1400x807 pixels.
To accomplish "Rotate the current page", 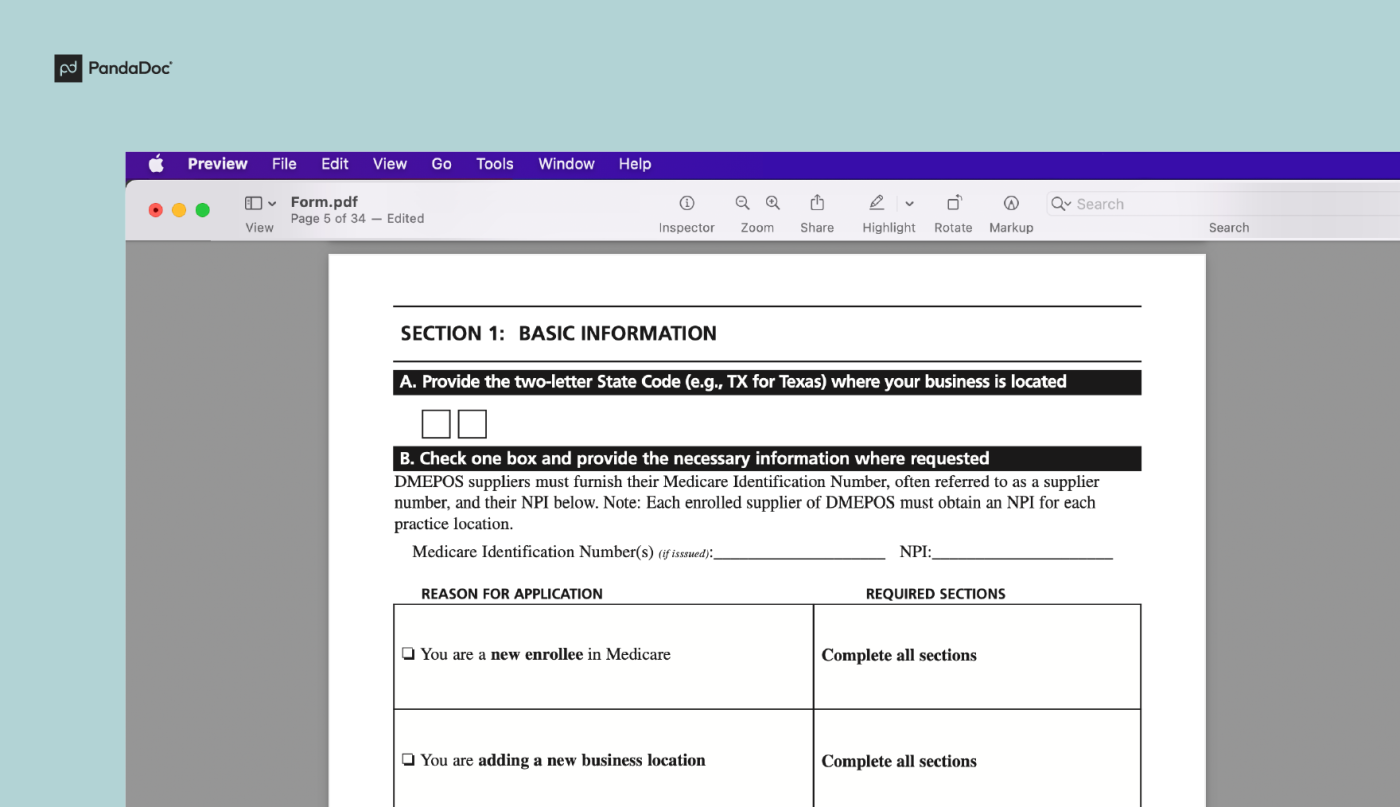I will (x=952, y=202).
